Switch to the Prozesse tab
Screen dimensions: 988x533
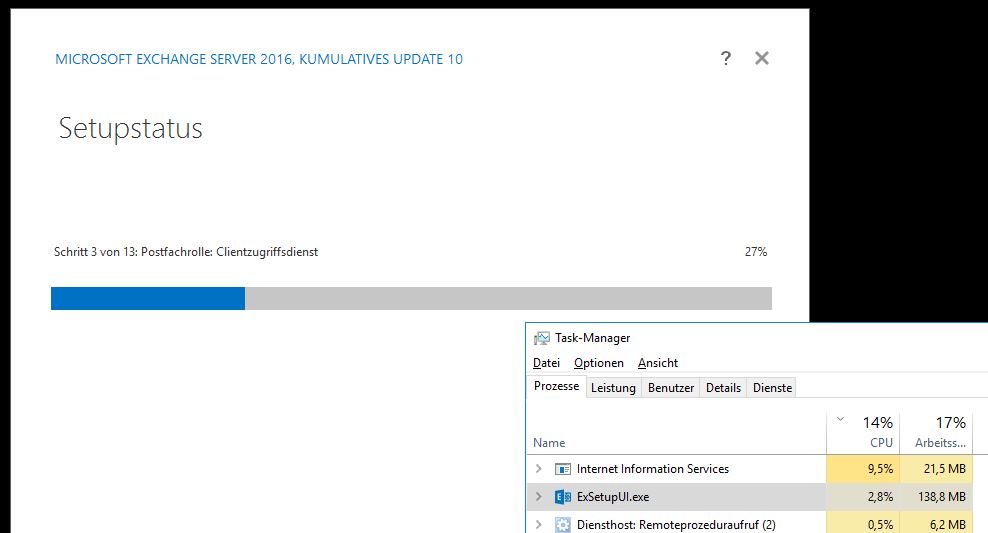tap(556, 386)
